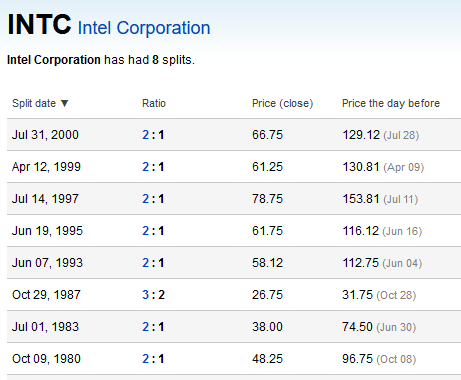Screen dimensions: 461x380
Task: Select the Jul 31, 2000 split date cell
Action: point(45,135)
